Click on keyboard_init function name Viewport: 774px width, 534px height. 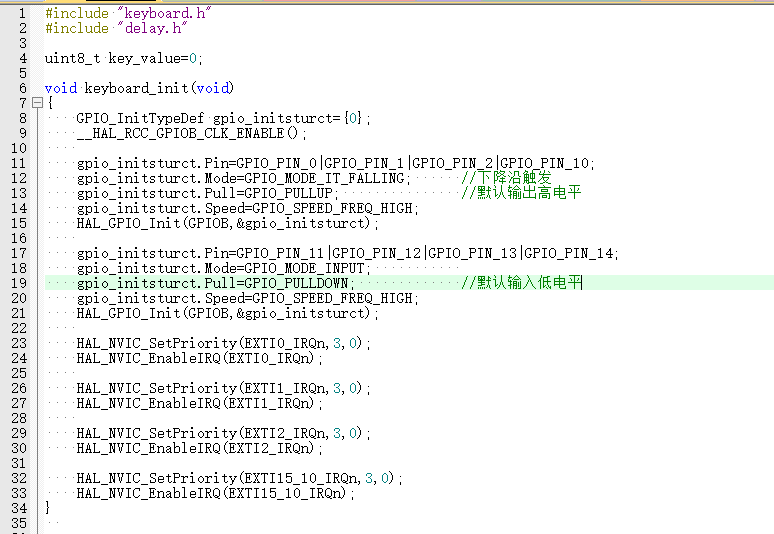[137, 88]
